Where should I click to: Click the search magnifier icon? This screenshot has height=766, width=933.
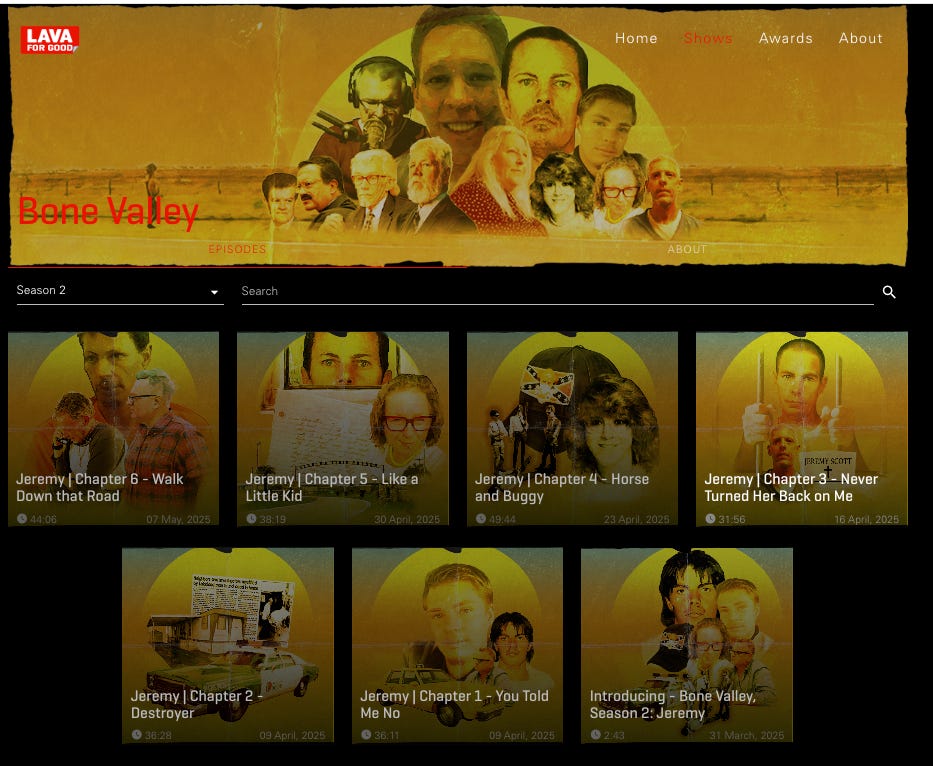click(x=889, y=292)
